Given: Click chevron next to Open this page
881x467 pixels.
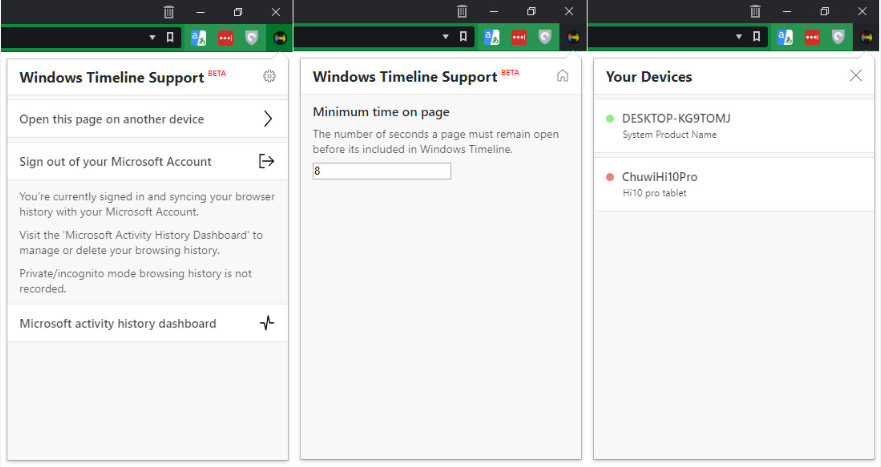Looking at the screenshot, I should coord(268,119).
